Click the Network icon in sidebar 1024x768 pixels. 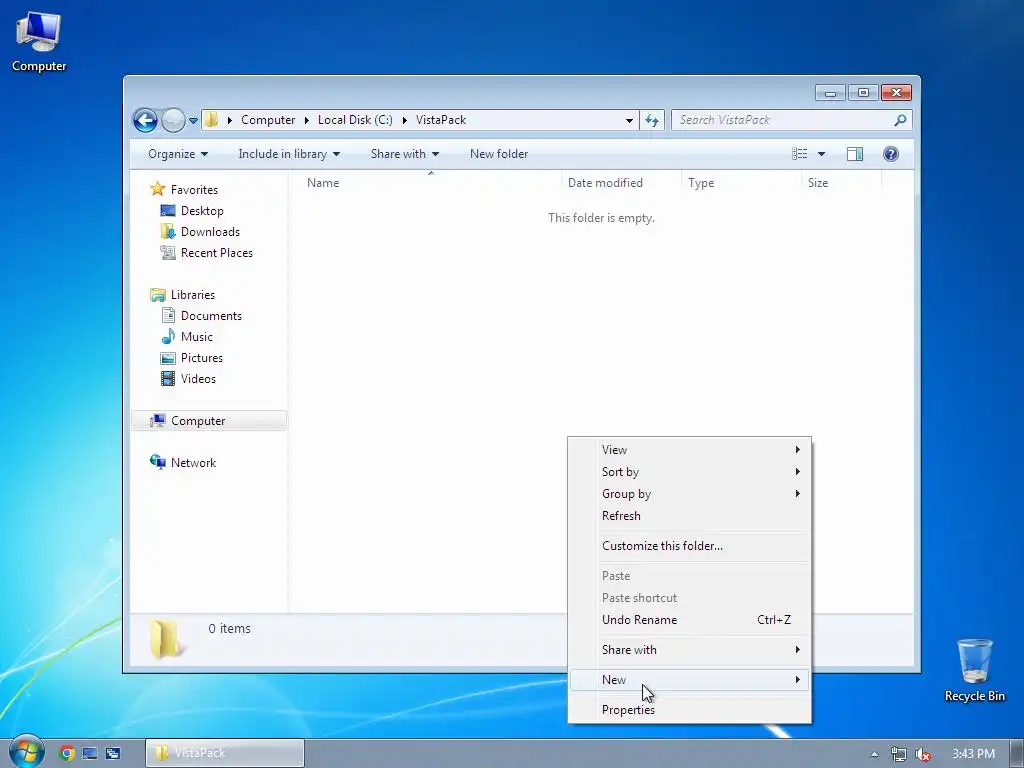pos(157,462)
